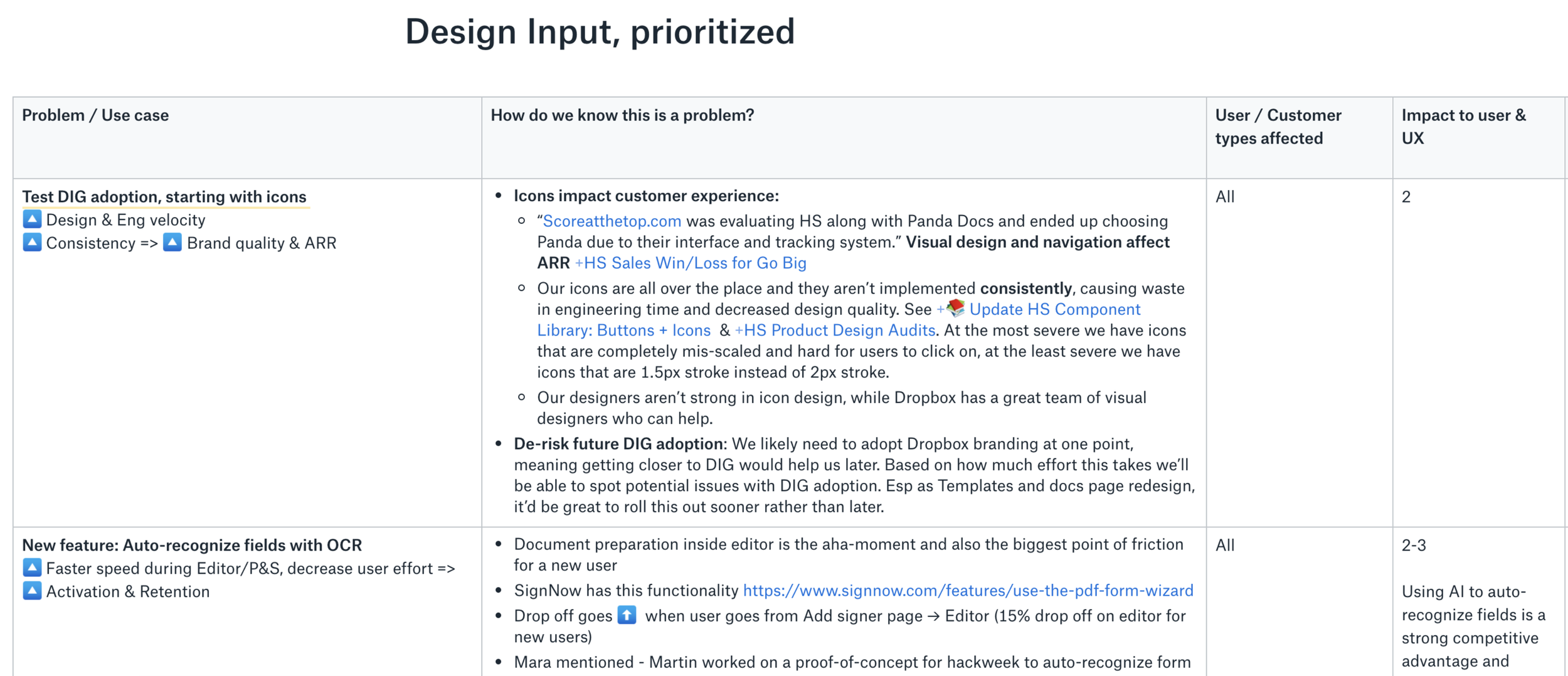Click the up-arrow emoji before Design & Eng velocity
1568x676 pixels.
[x=32, y=219]
